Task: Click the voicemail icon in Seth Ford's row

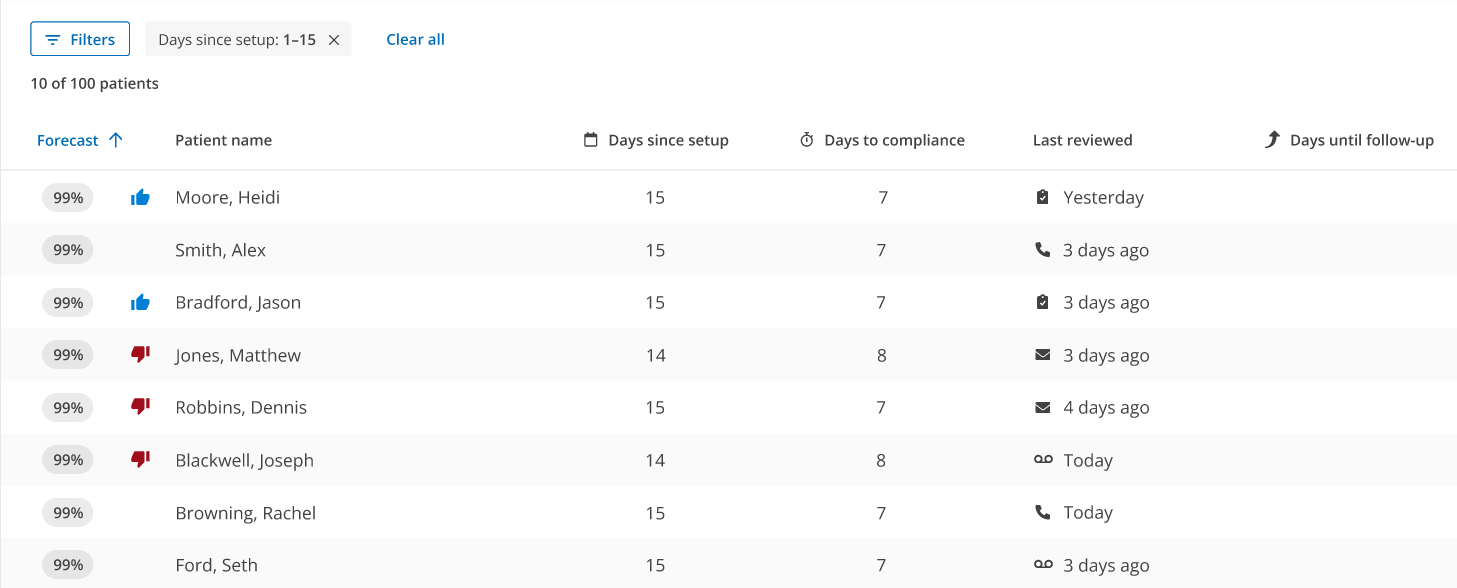Action: 1043,565
